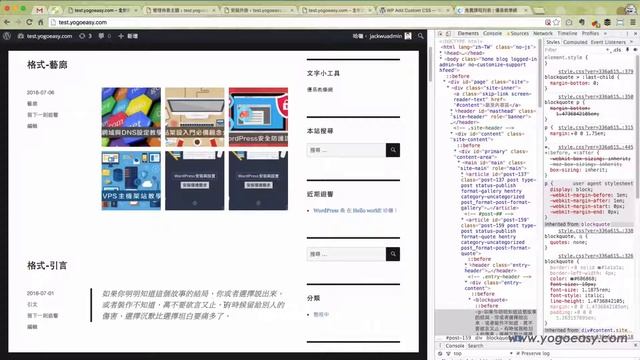The width and height of the screenshot is (640, 360).
Task: Click the jackwuadmin avatar image
Action: [408, 36]
